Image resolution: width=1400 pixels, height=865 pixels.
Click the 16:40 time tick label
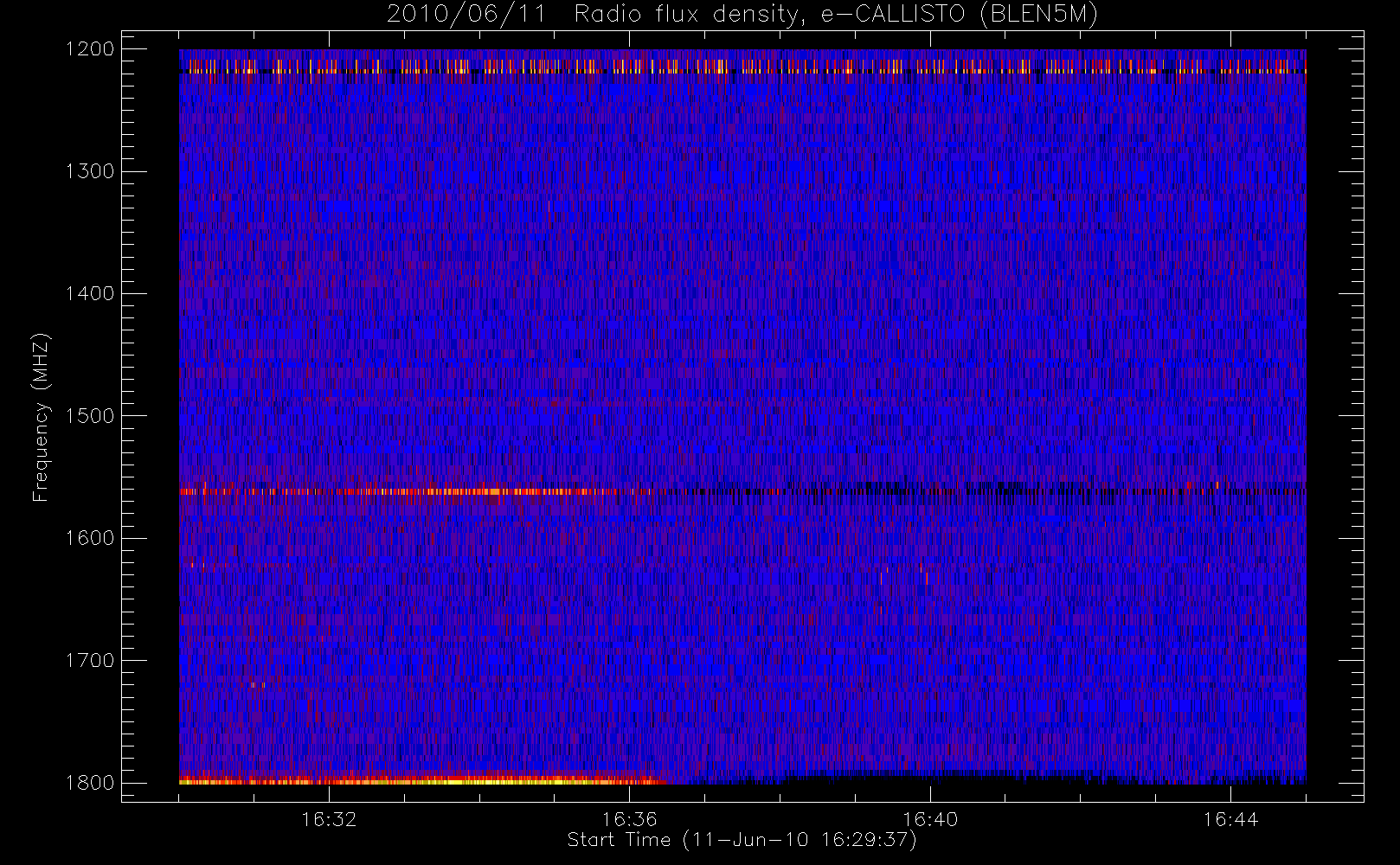click(930, 819)
